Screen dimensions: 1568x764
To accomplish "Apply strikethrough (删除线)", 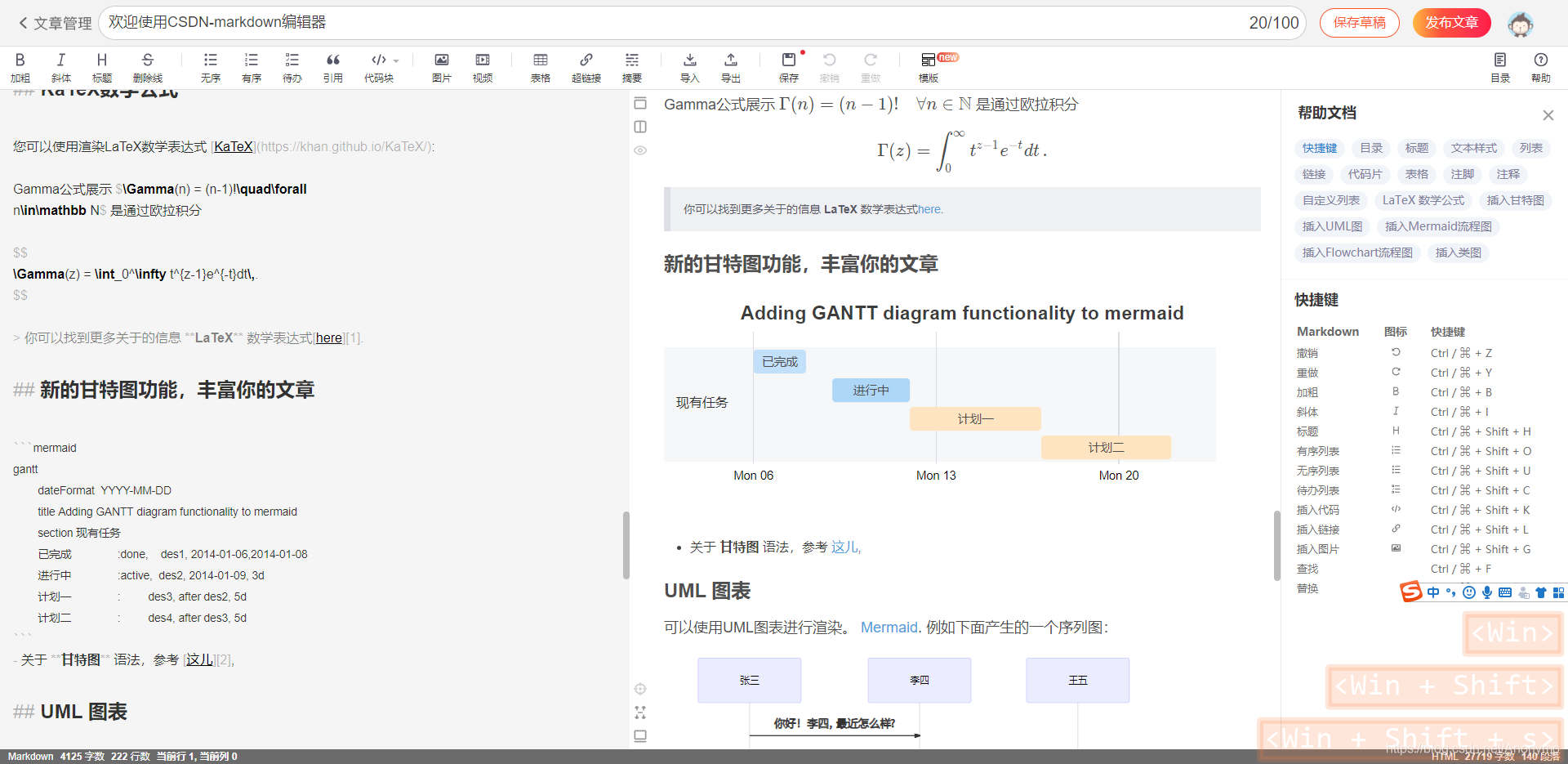I will pos(148,67).
